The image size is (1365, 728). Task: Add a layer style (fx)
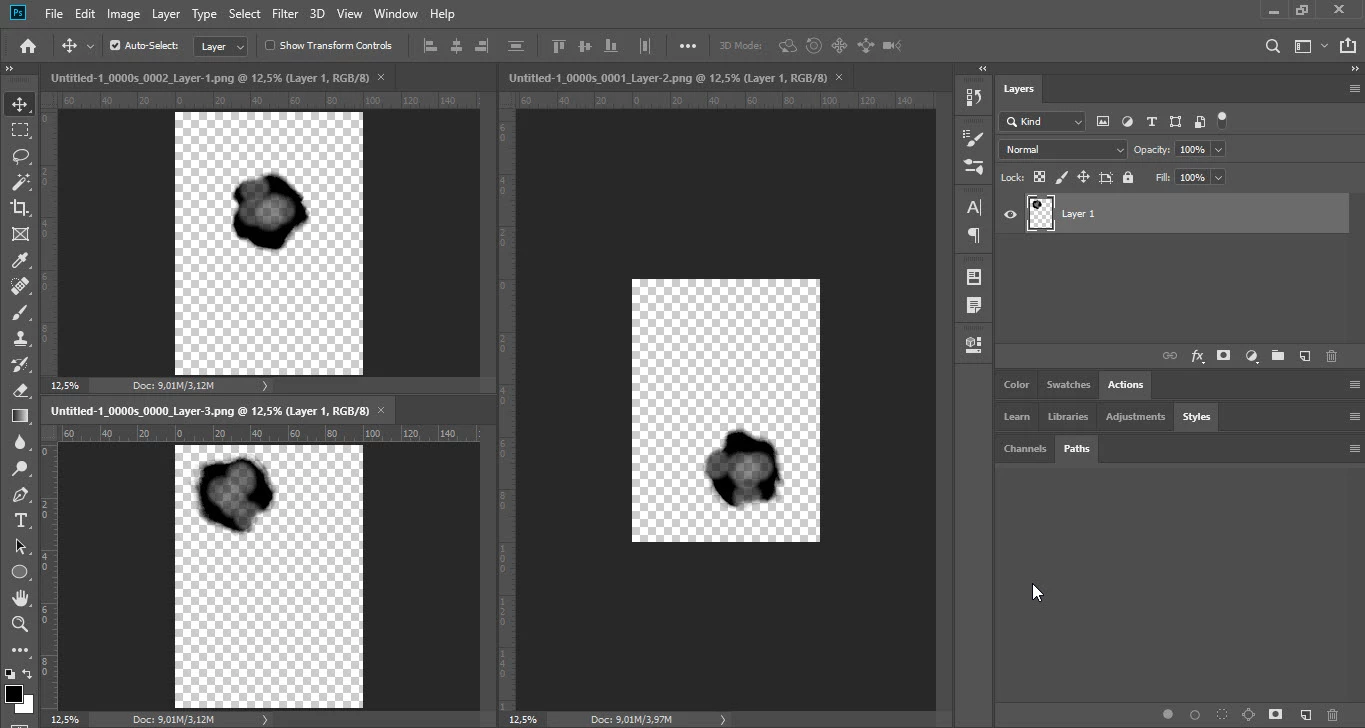[1197, 356]
